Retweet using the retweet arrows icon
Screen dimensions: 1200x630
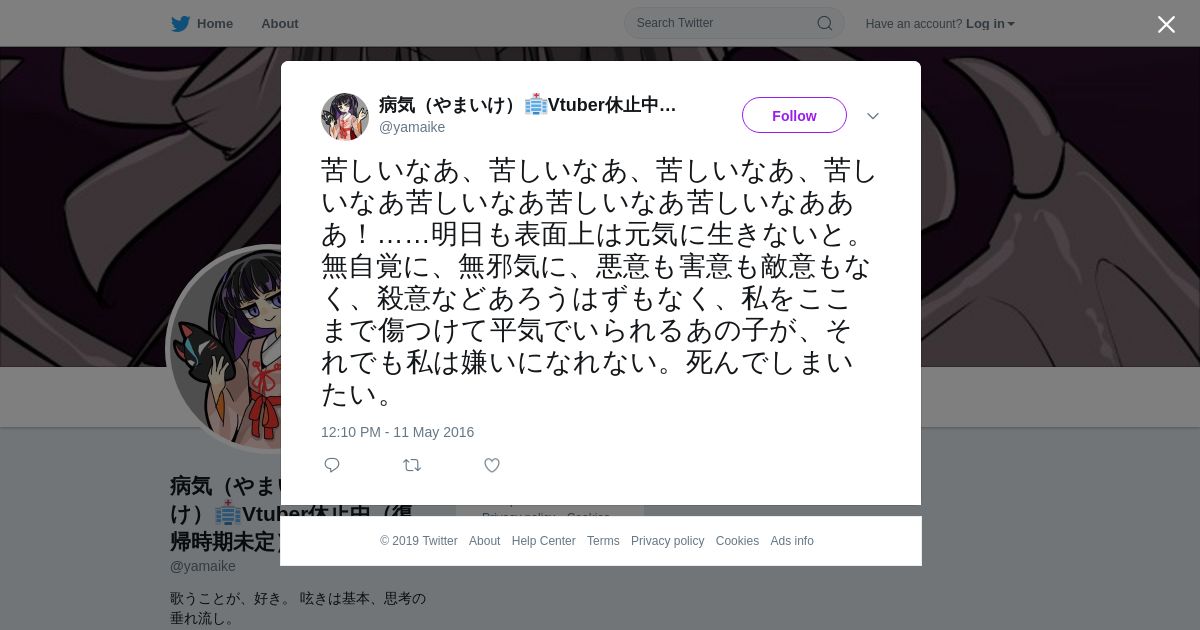(412, 465)
